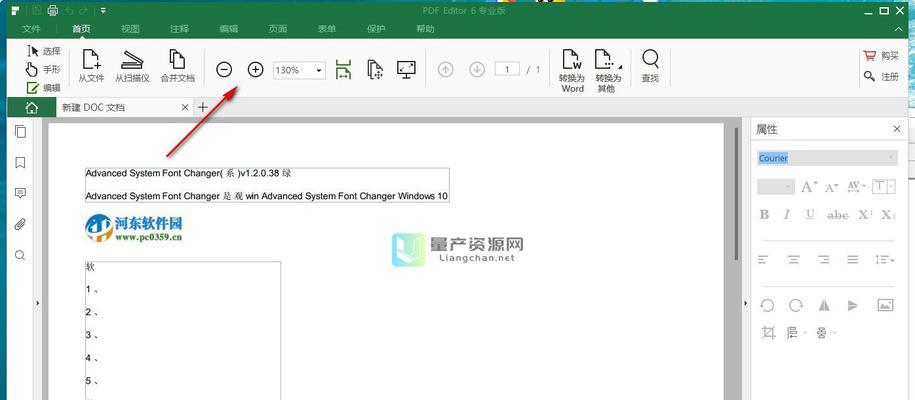915x400 pixels.
Task: Click 转换为其他 convert button
Action: [607, 71]
